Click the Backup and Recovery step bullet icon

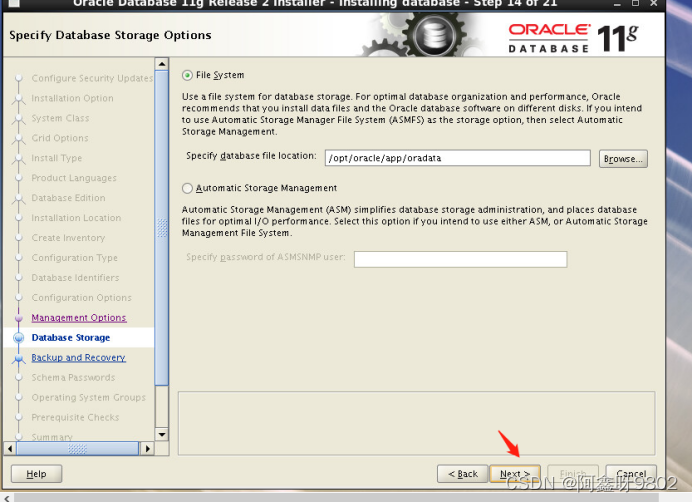[19, 358]
